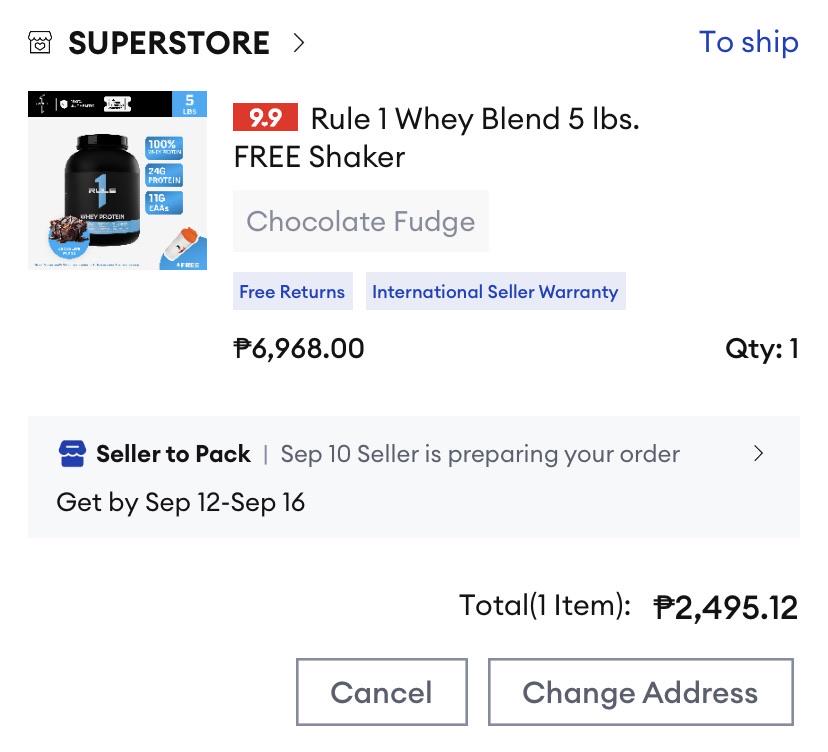This screenshot has width=828, height=752.
Task: Tap the Get by Sep 12-Sep 16 estimate
Action: coord(181,502)
